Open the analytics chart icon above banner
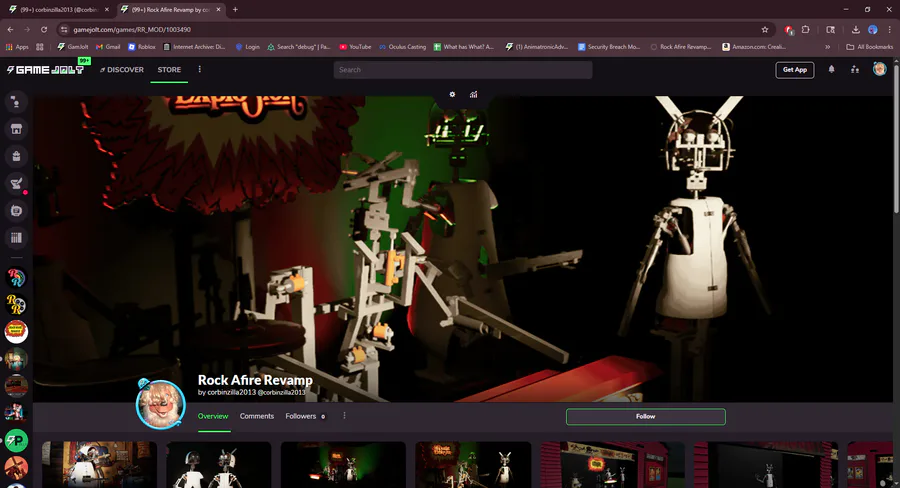 (x=474, y=94)
